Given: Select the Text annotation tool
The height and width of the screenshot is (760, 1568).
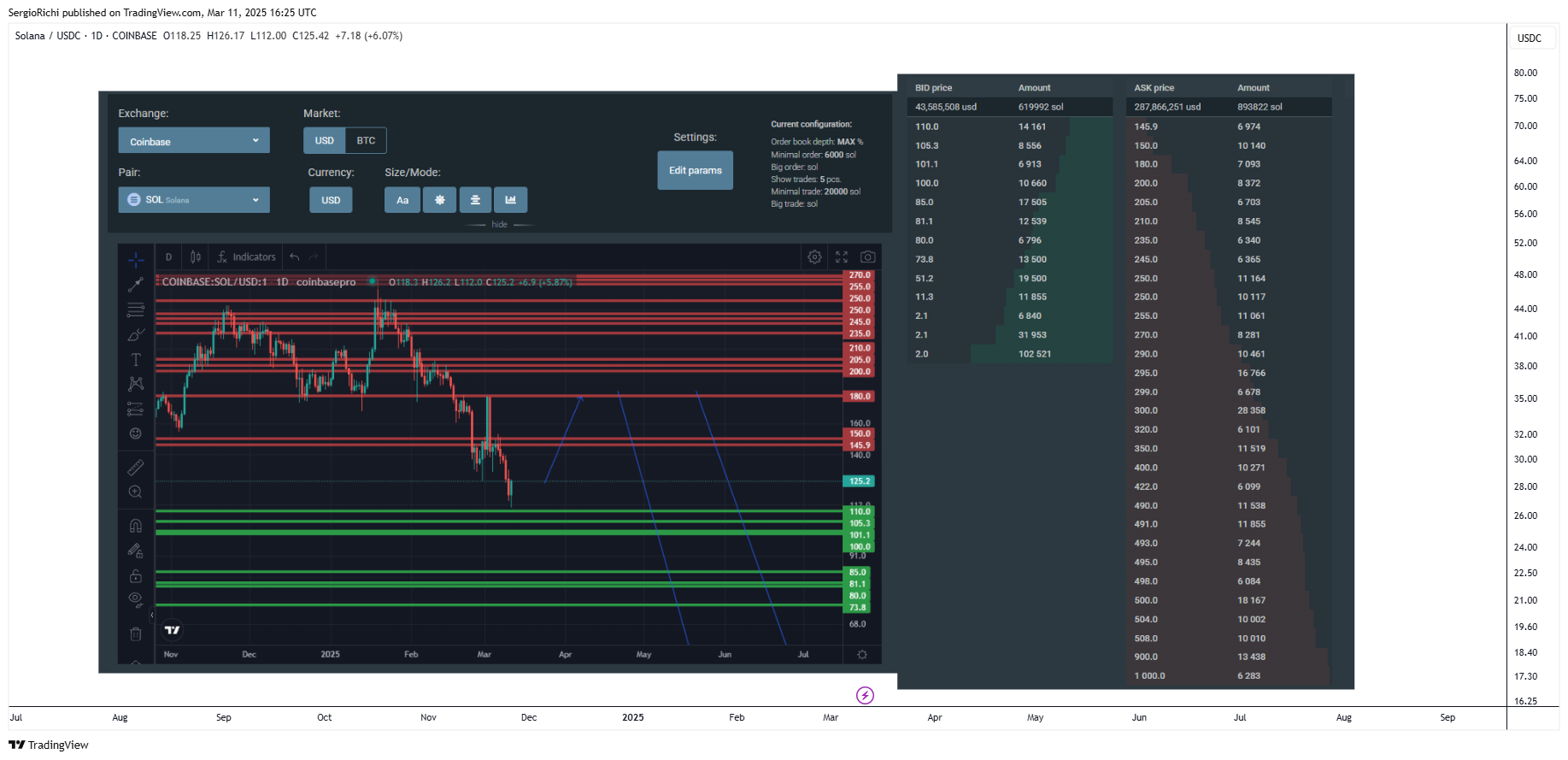Looking at the screenshot, I should (136, 359).
